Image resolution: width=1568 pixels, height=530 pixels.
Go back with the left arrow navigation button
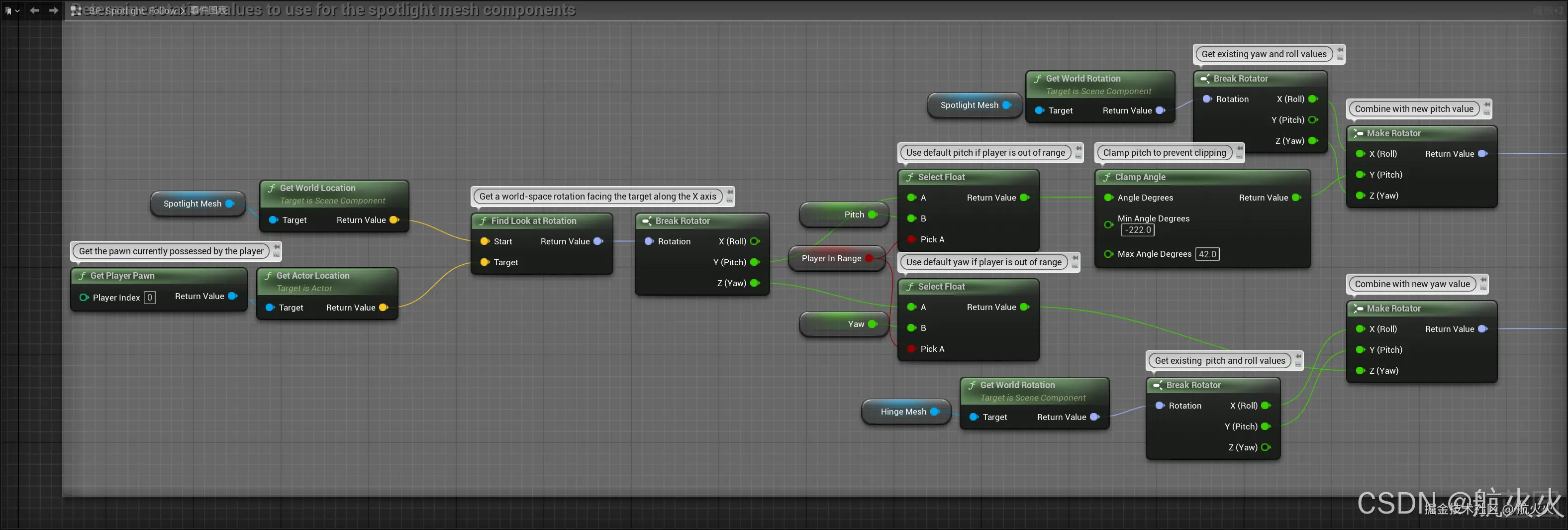tap(35, 10)
